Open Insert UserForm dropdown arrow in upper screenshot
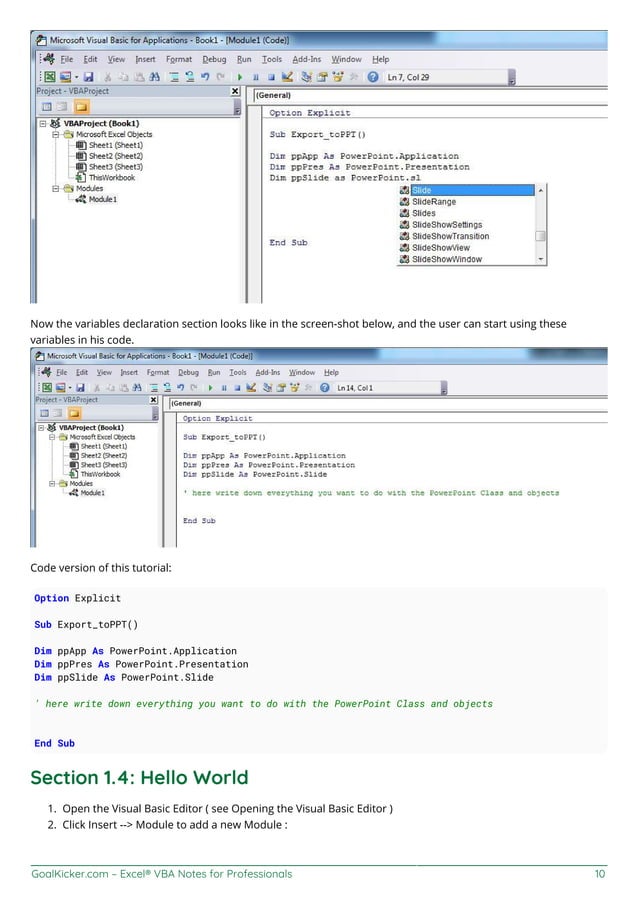The height and width of the screenshot is (902, 638). point(76,77)
